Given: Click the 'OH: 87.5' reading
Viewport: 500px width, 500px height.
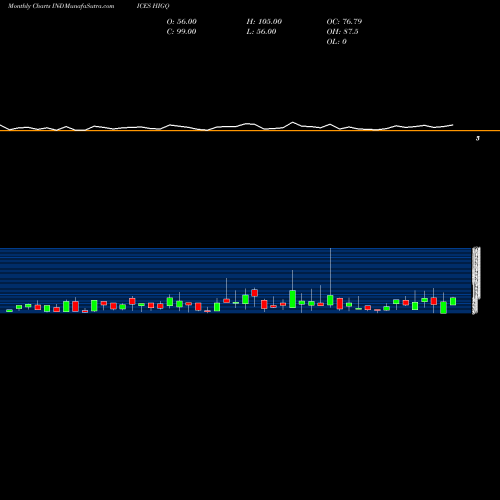Looking at the screenshot, I should pos(342,32).
